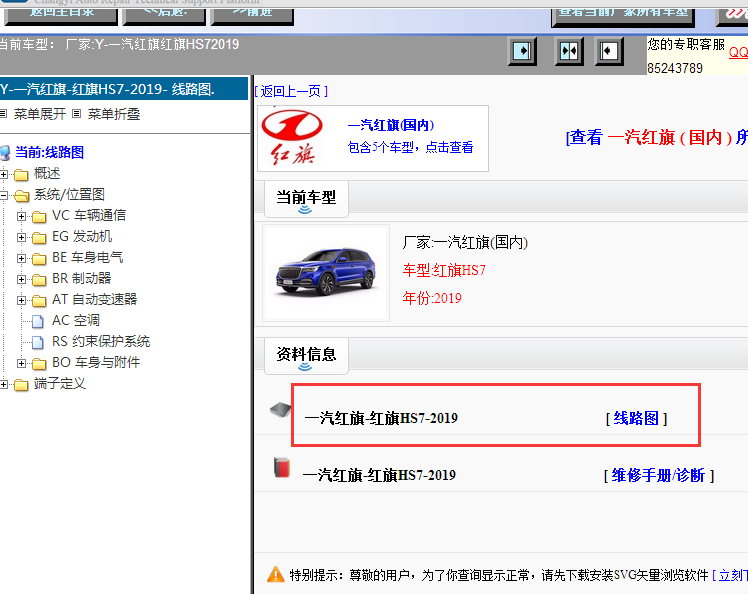The height and width of the screenshot is (594, 748).
Task: Click the third panel layout icon
Action: coord(609,51)
